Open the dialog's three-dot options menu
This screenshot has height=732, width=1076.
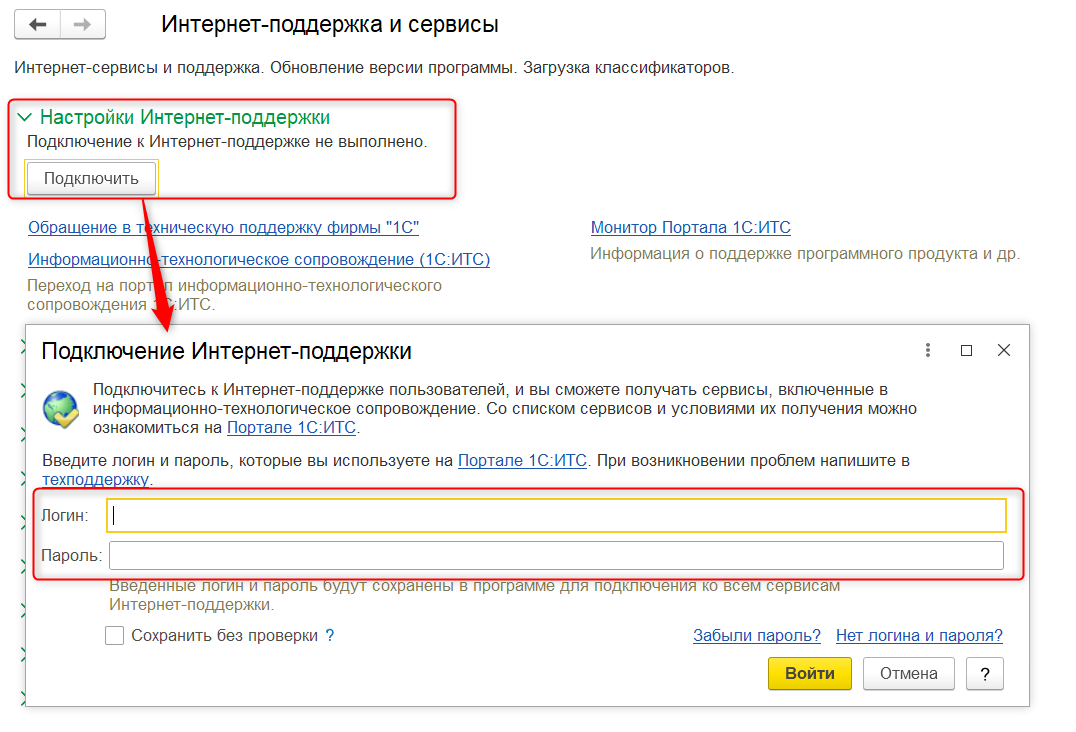point(928,351)
